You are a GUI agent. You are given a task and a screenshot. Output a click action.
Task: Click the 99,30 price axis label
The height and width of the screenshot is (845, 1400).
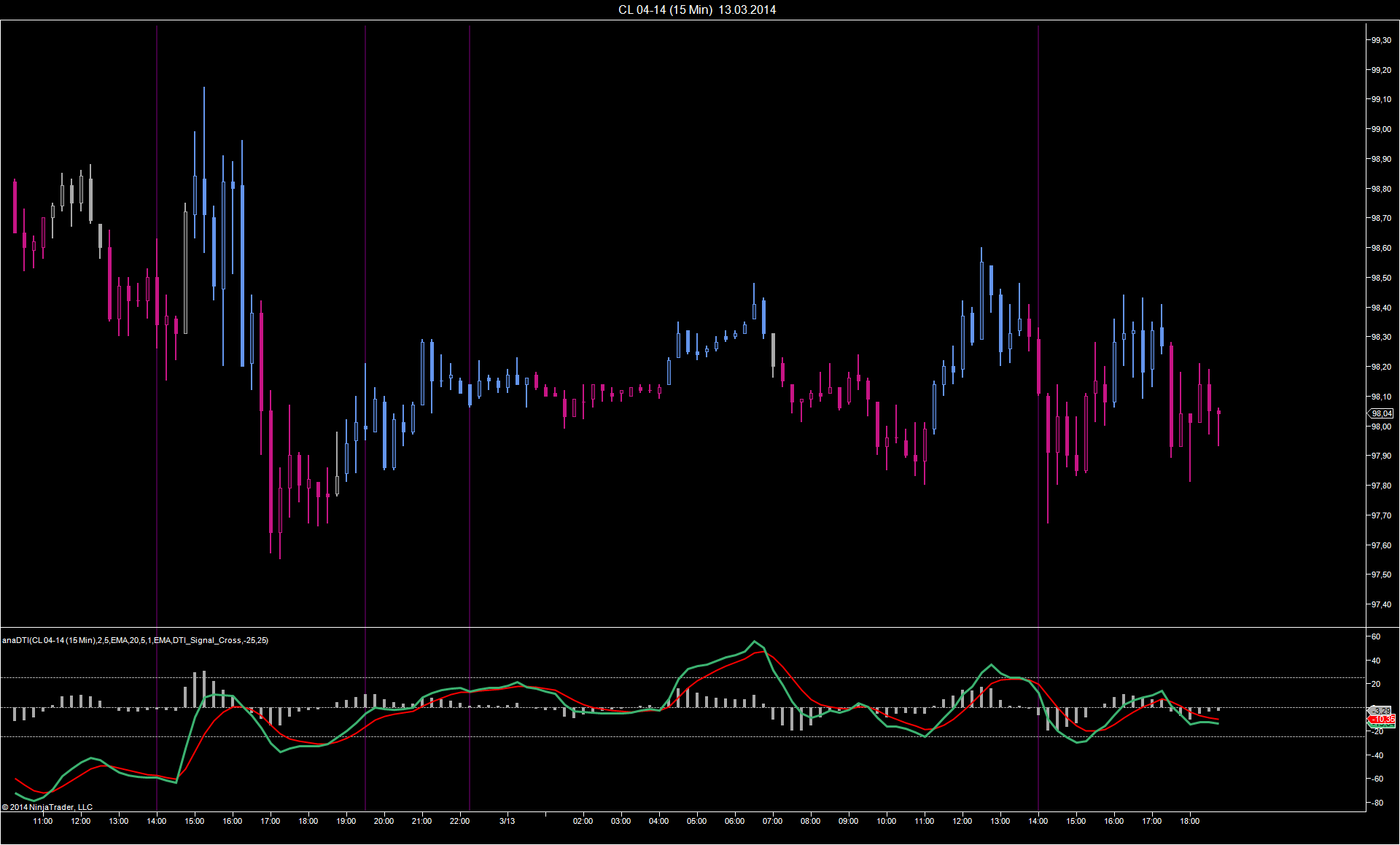pos(1381,40)
